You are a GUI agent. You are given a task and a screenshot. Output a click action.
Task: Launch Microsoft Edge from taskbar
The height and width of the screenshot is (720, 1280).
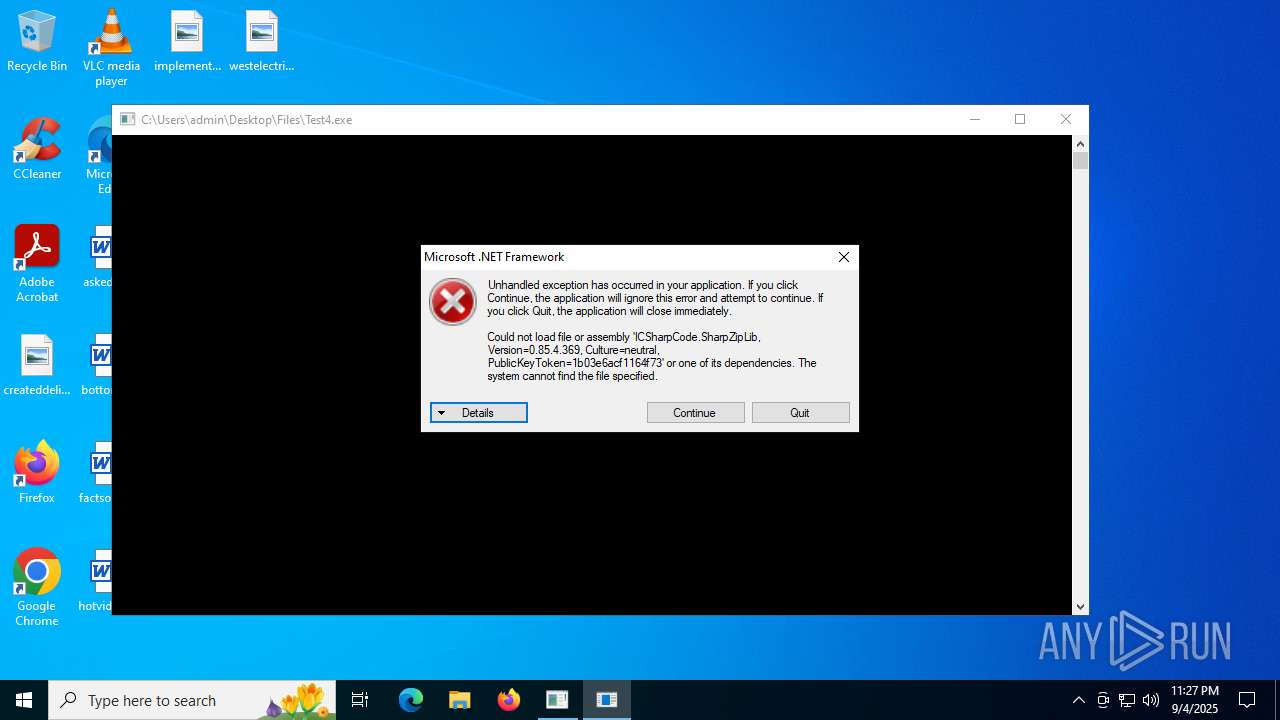coord(411,700)
